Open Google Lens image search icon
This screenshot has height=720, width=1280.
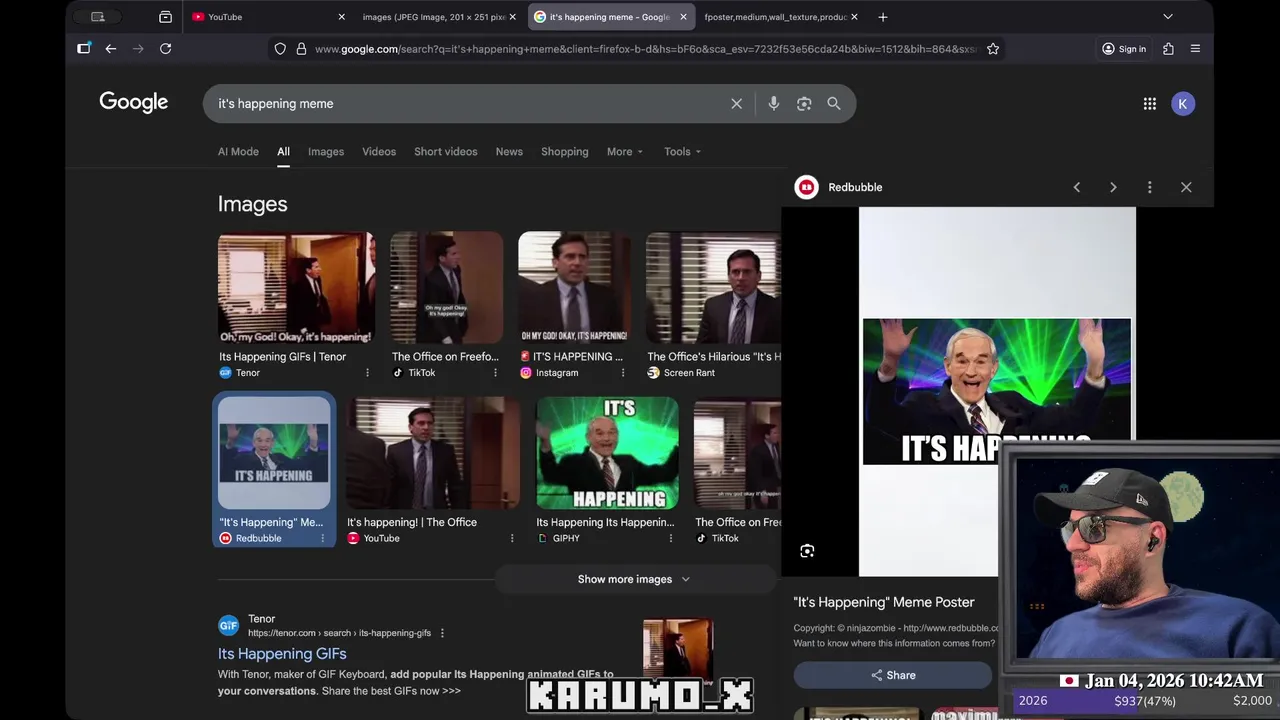coord(804,104)
